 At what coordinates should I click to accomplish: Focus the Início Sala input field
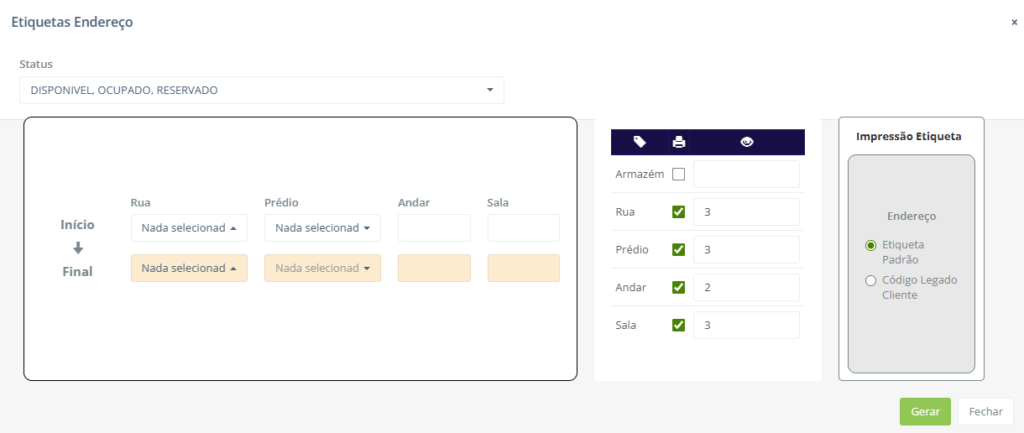pos(523,228)
